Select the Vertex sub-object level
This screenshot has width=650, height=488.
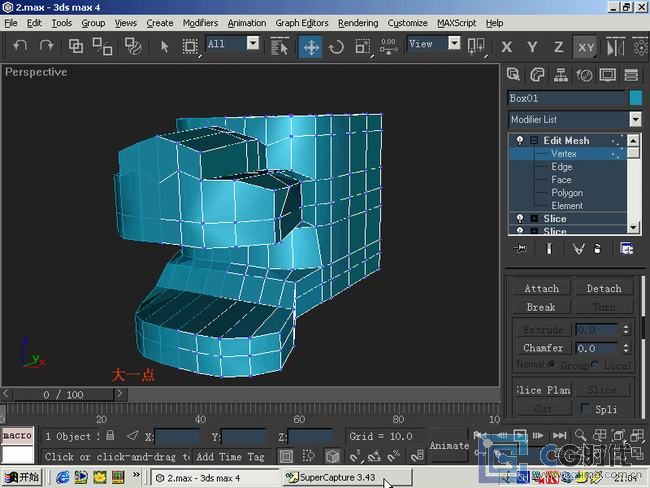(x=564, y=154)
